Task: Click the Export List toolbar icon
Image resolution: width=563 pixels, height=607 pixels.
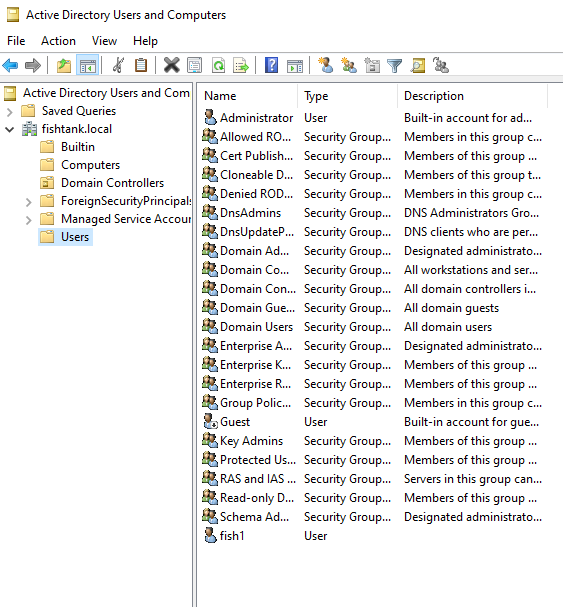Action: coord(241,65)
